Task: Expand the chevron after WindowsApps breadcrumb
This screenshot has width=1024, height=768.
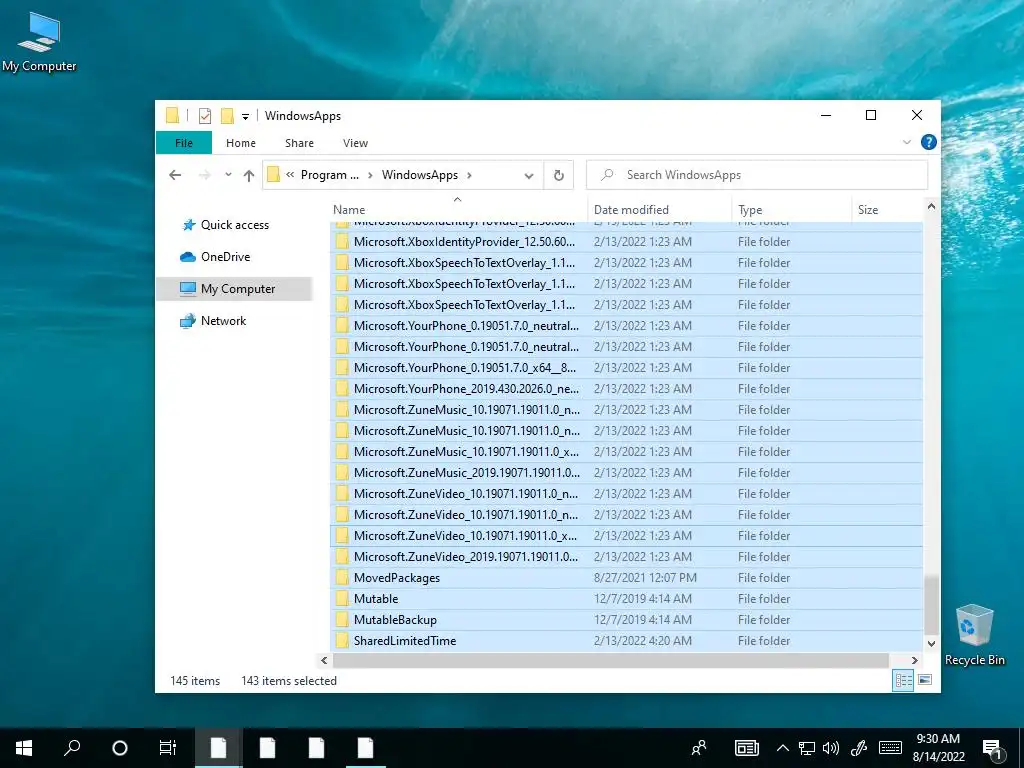Action: 469,175
